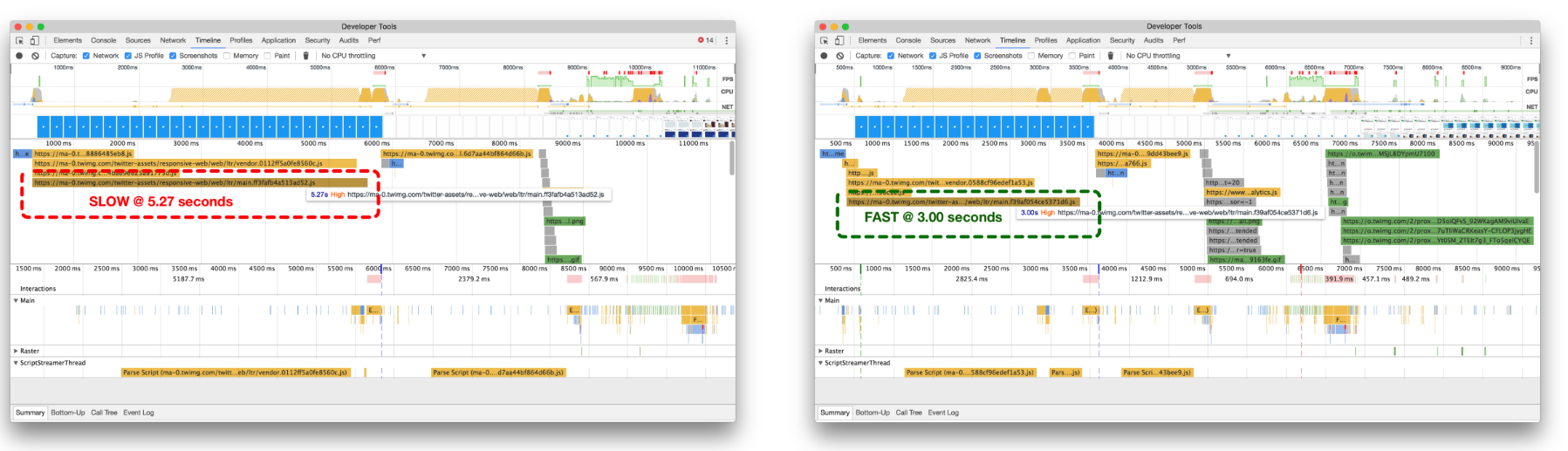This screenshot has height=451, width=1568.
Task: Click the Event Log tab in left window
Action: click(138, 413)
